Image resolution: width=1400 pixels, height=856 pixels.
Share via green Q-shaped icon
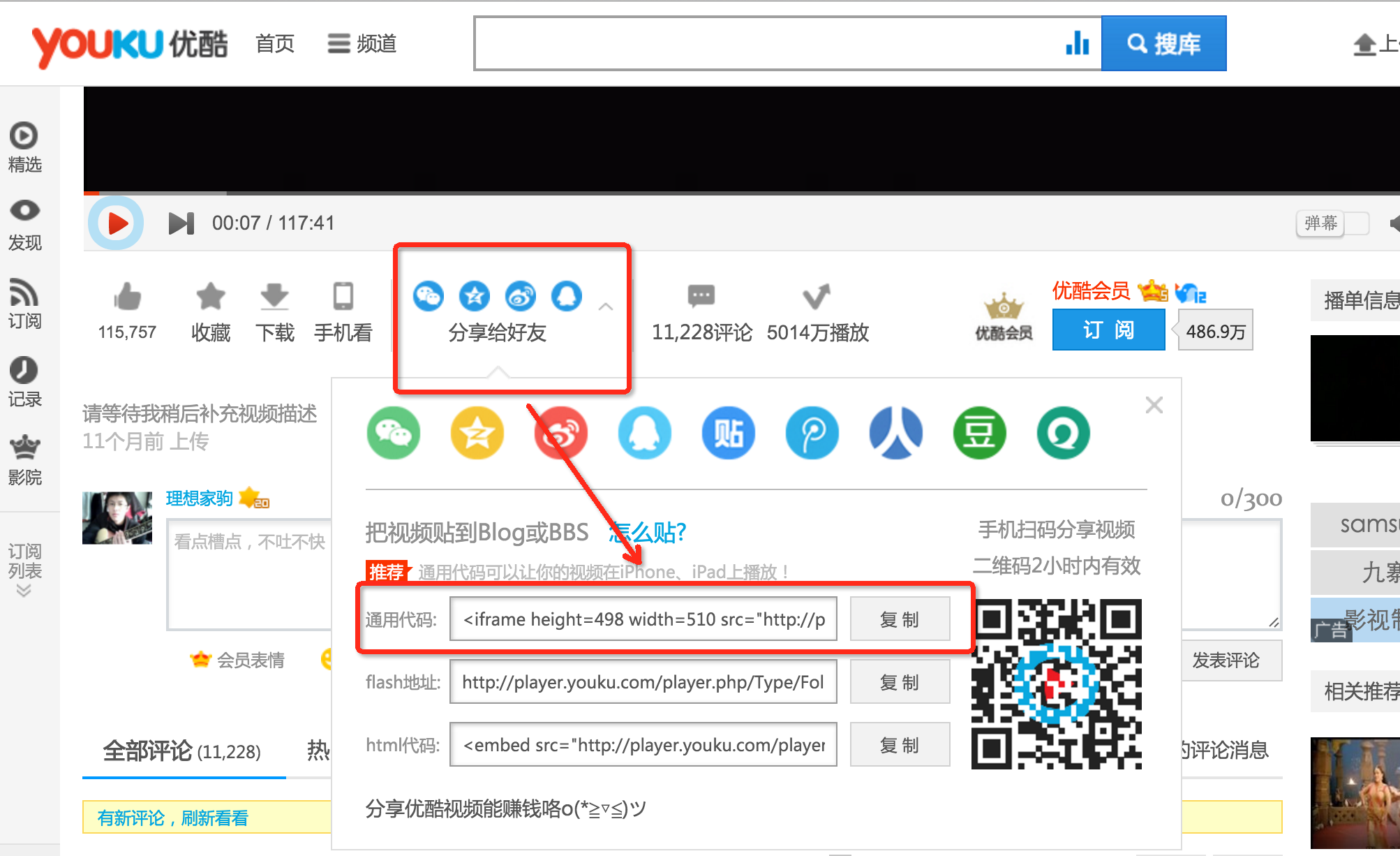(1064, 433)
